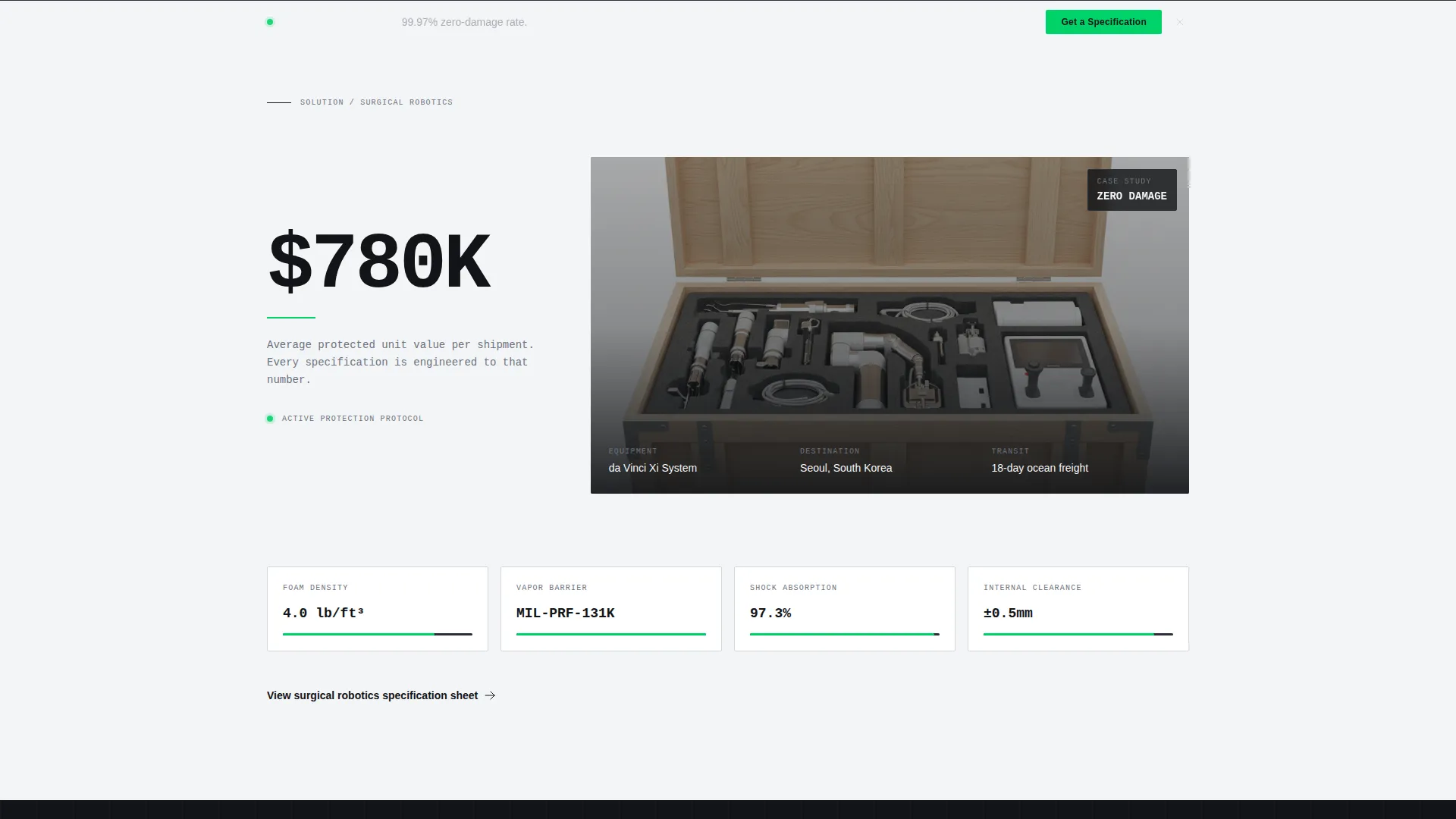1456x819 pixels.
Task: Click the green status dot in top banner
Action: (x=270, y=22)
